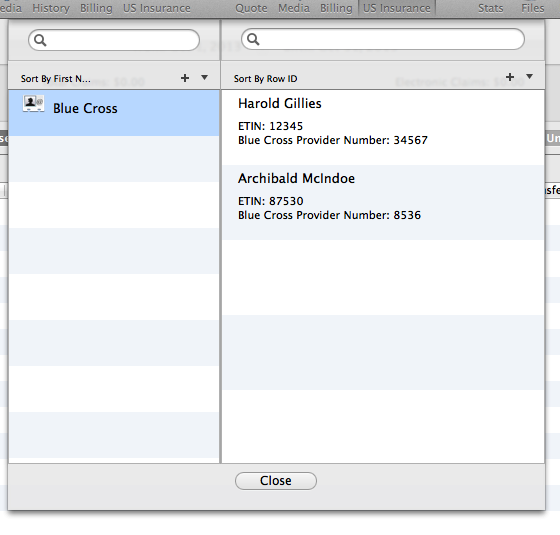Select the Archibald McIndoe entry
The image size is (560, 535).
[x=383, y=202]
